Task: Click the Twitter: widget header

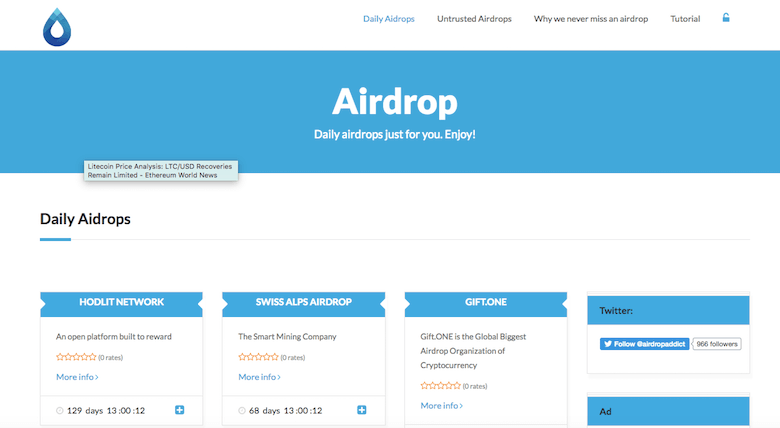Action: coord(668,311)
